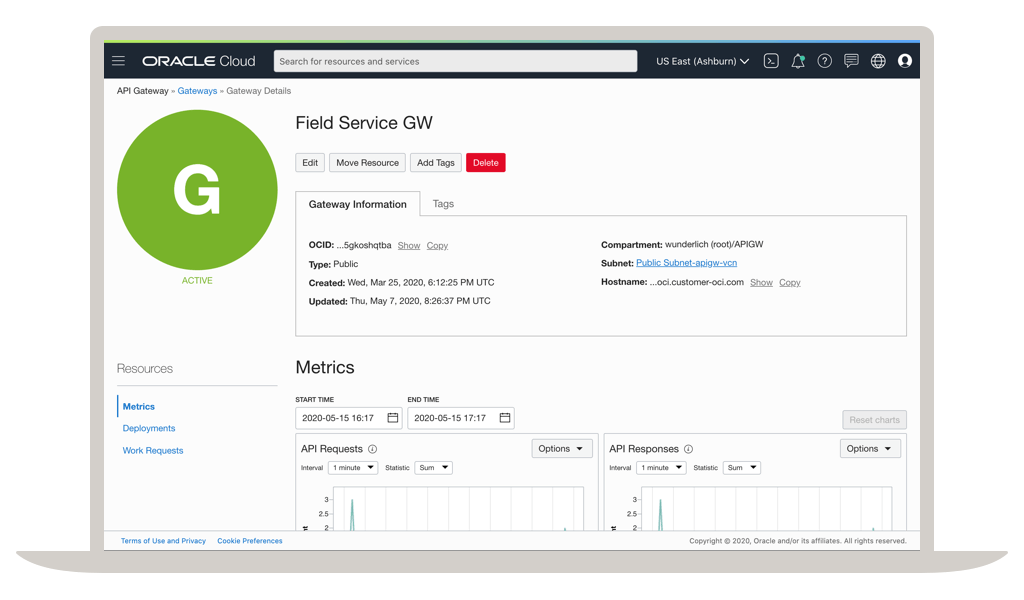Open the hamburger navigation menu
Image resolution: width=1024 pixels, height=600 pixels.
point(118,61)
